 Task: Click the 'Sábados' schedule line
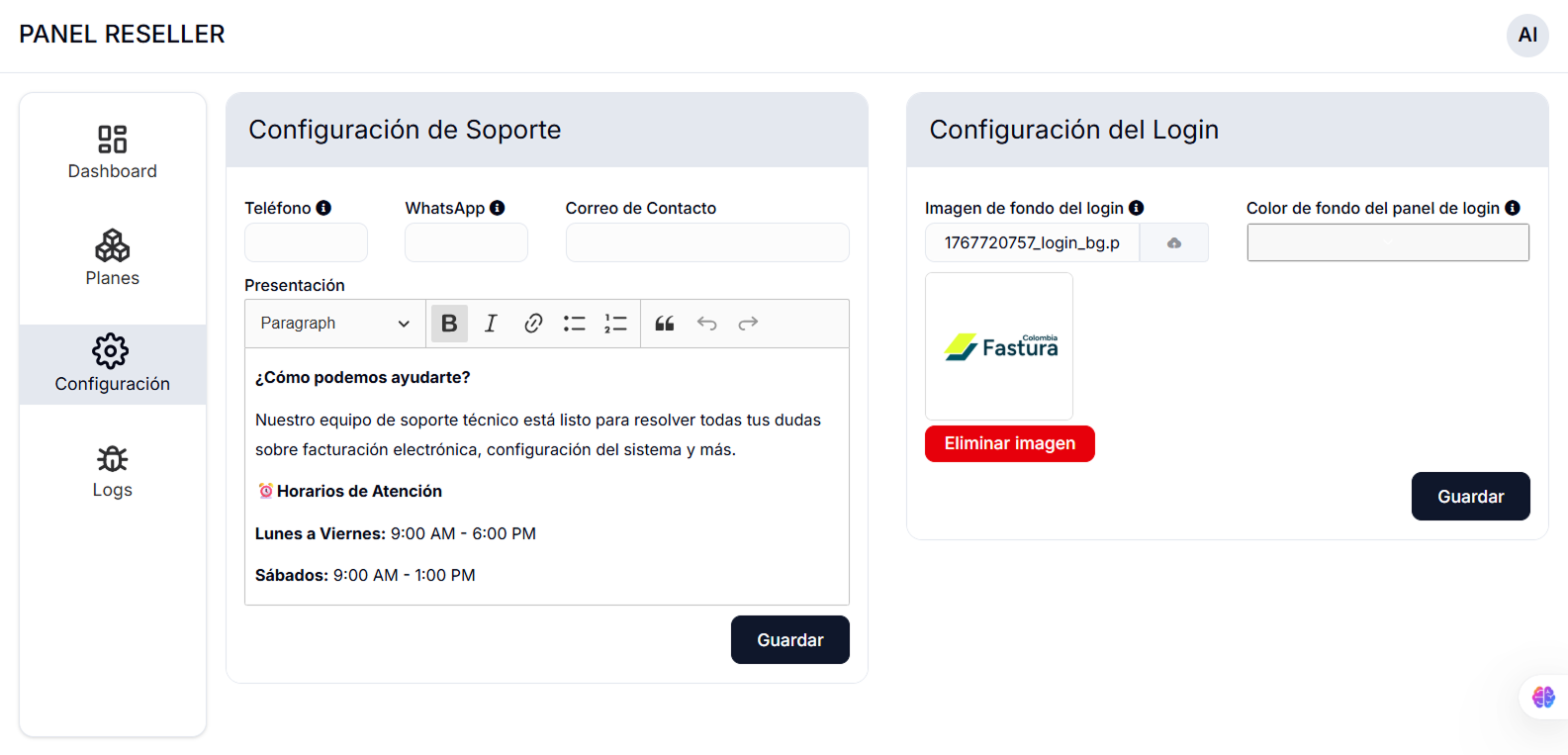pos(365,576)
